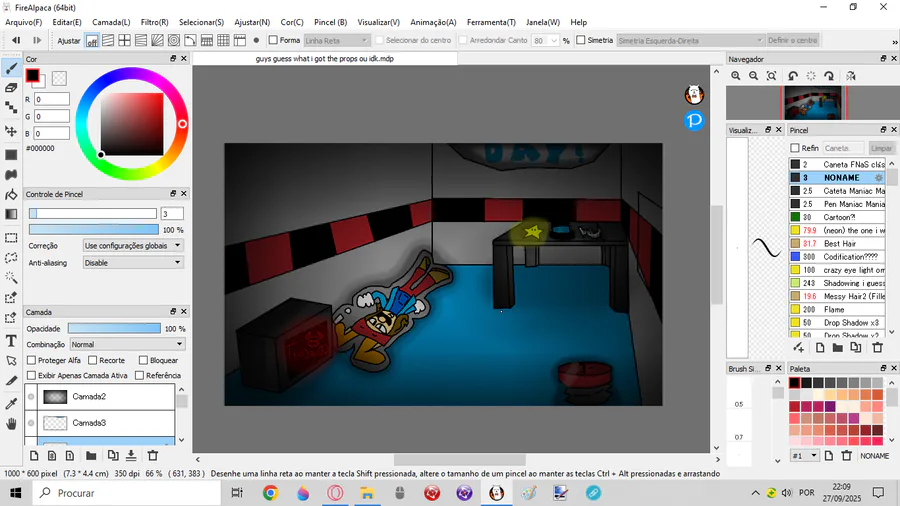The height and width of the screenshot is (506, 900).
Task: Open the Filtro(R) menu
Action: (x=154, y=22)
